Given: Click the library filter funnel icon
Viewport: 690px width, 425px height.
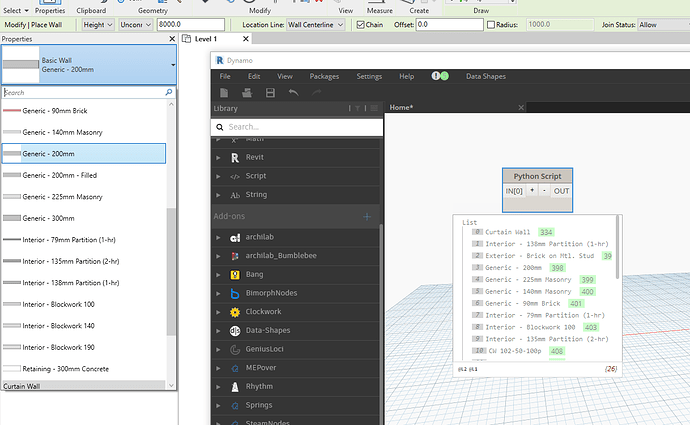Looking at the screenshot, I should pos(357,108).
